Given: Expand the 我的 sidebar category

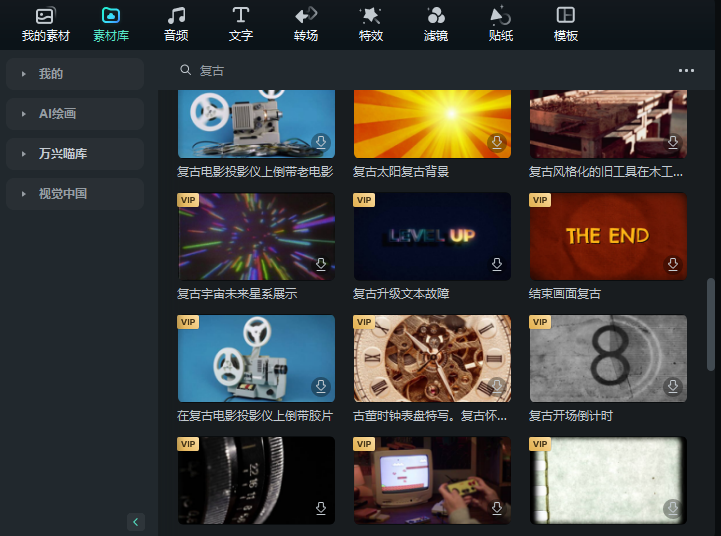Looking at the screenshot, I should [x=75, y=74].
